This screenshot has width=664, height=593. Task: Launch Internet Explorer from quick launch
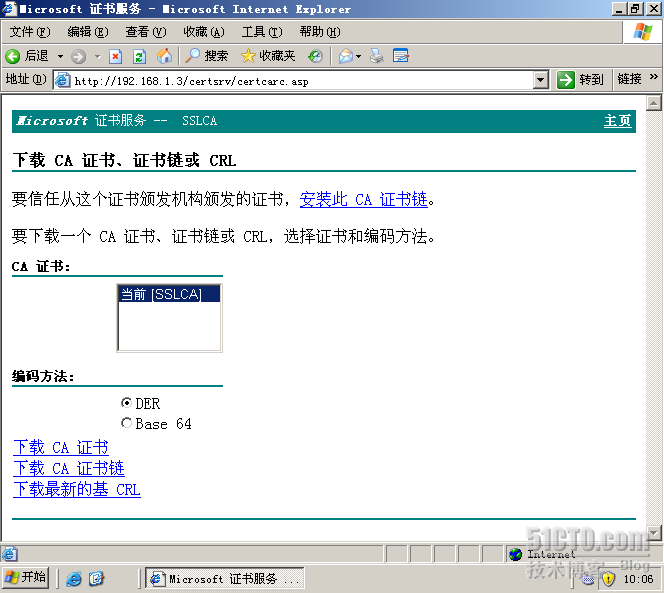pyautogui.click(x=74, y=578)
